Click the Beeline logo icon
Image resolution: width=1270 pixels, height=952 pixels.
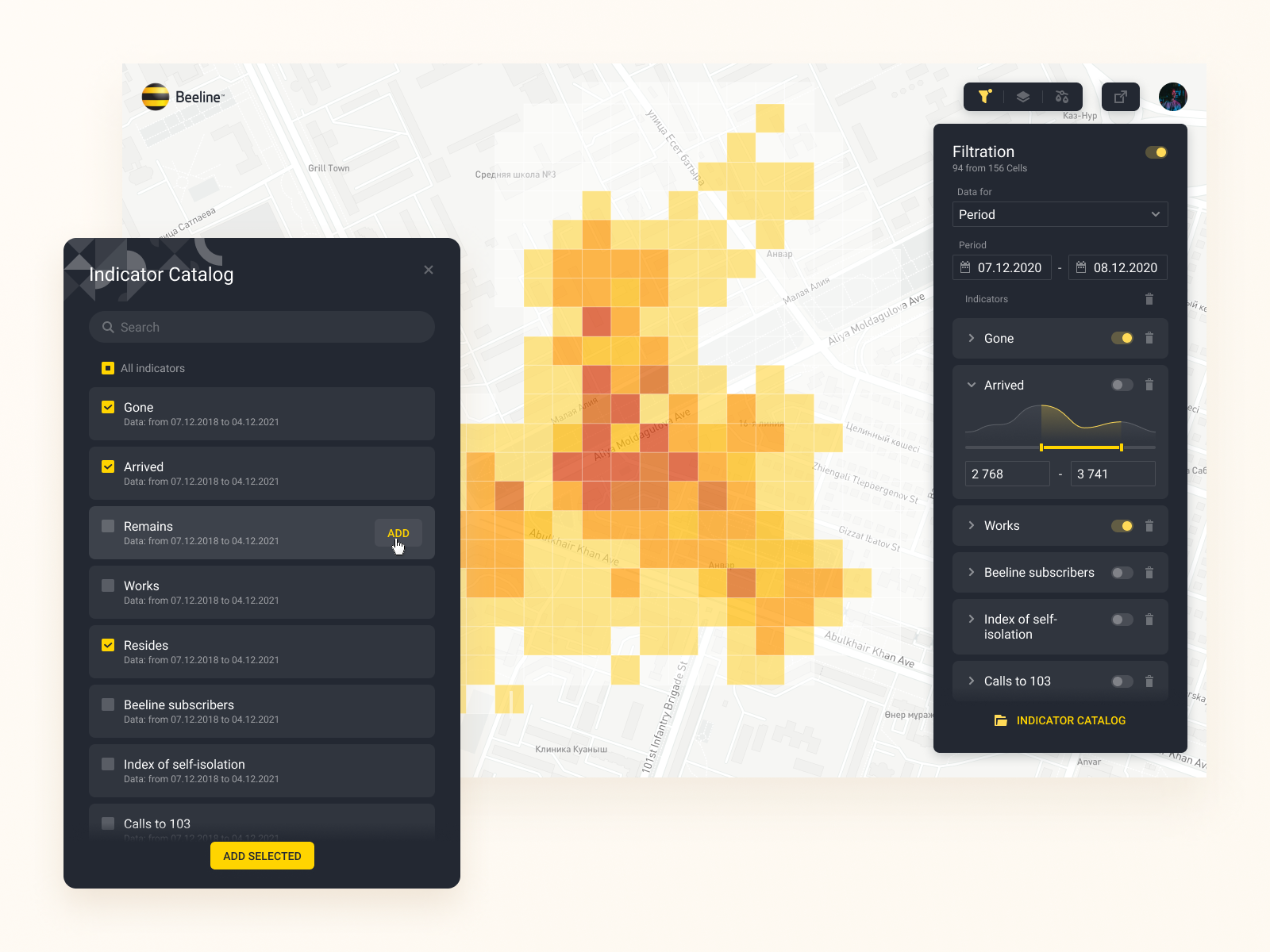(156, 96)
